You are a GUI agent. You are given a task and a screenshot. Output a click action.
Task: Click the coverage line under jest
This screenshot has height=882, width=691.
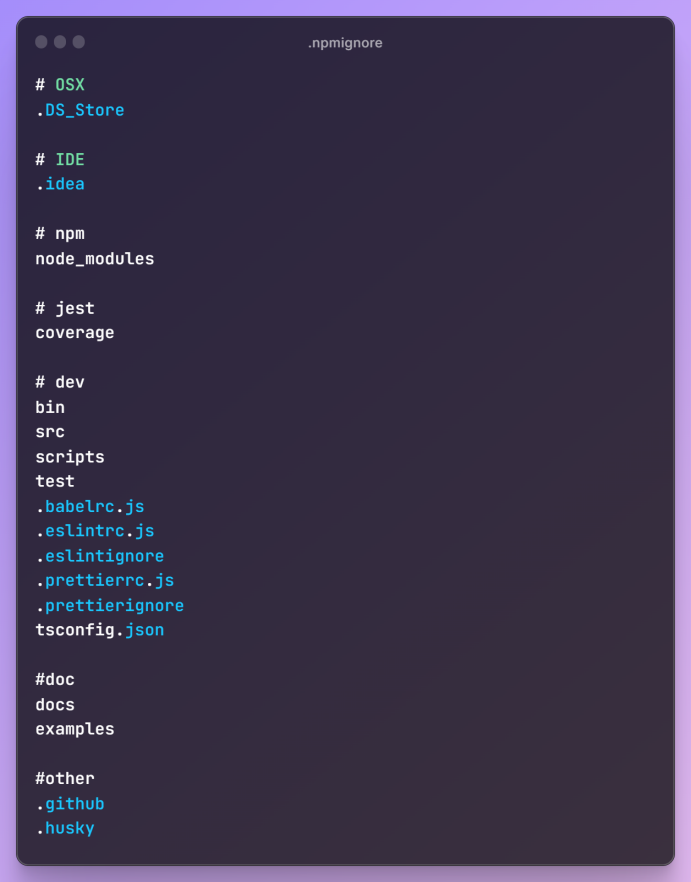click(x=75, y=333)
